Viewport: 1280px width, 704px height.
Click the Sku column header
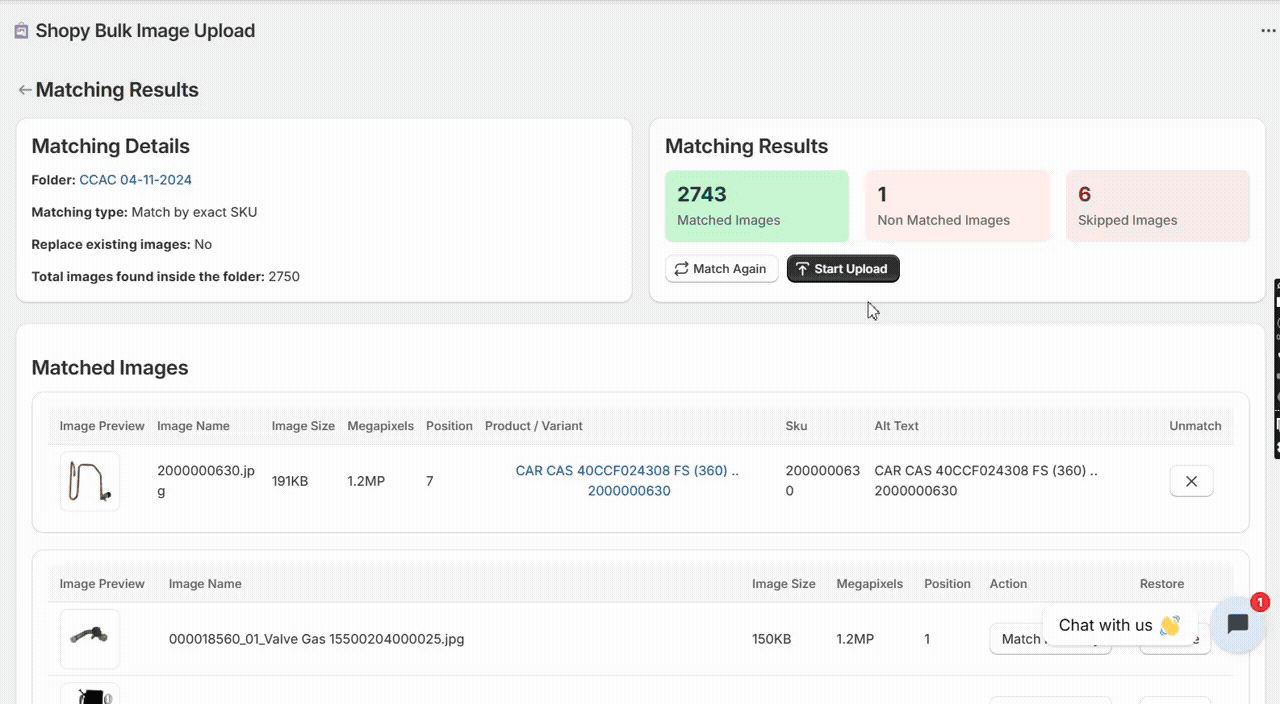[x=796, y=426]
